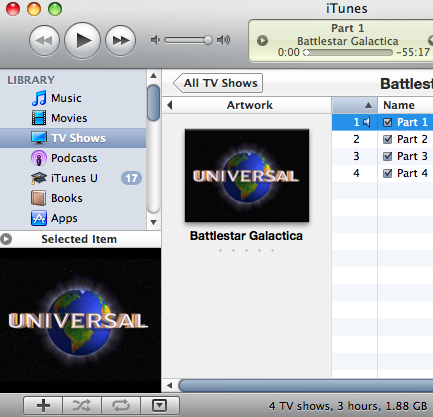This screenshot has height=417, width=433.
Task: Click the track number 2 cell
Action: pos(356,139)
